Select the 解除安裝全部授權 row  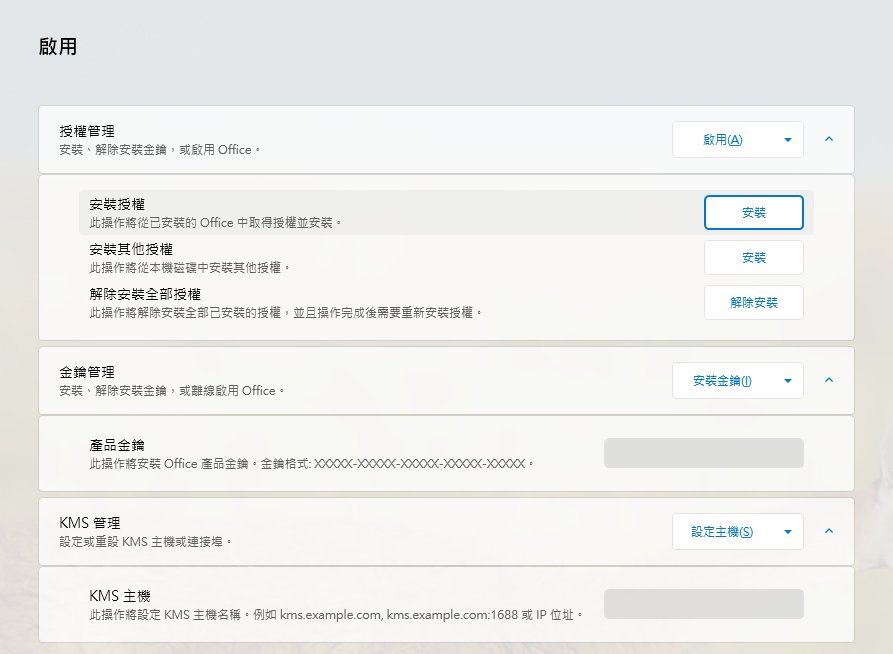click(446, 303)
